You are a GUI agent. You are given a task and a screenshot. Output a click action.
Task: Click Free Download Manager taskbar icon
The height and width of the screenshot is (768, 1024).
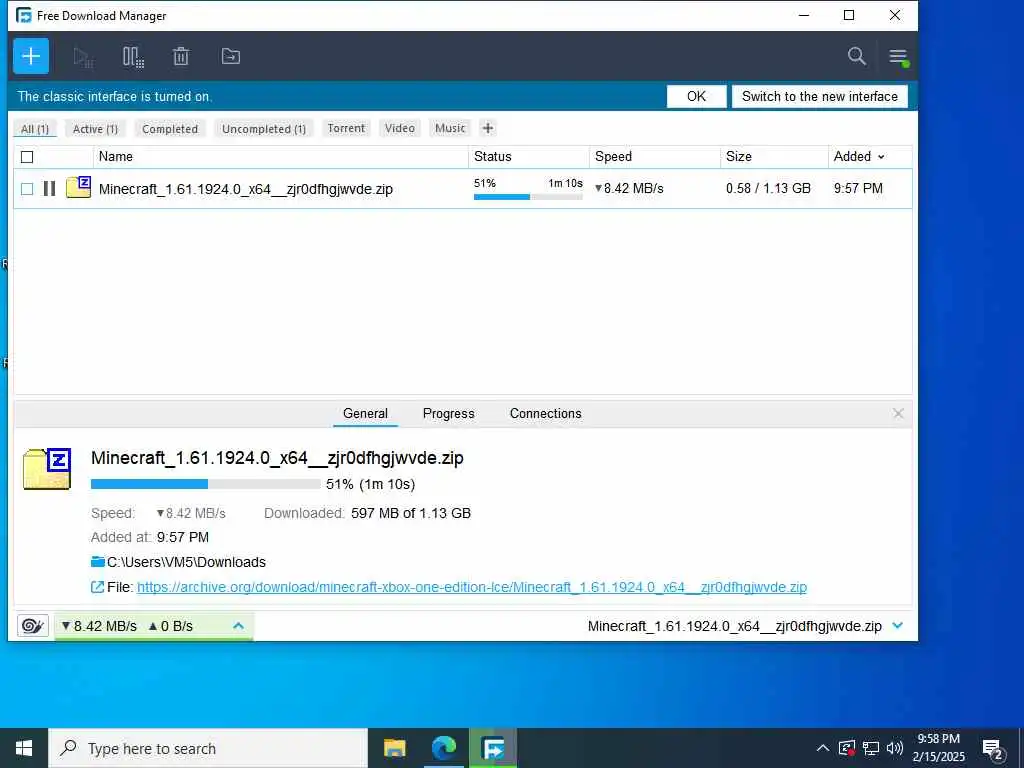tap(493, 748)
